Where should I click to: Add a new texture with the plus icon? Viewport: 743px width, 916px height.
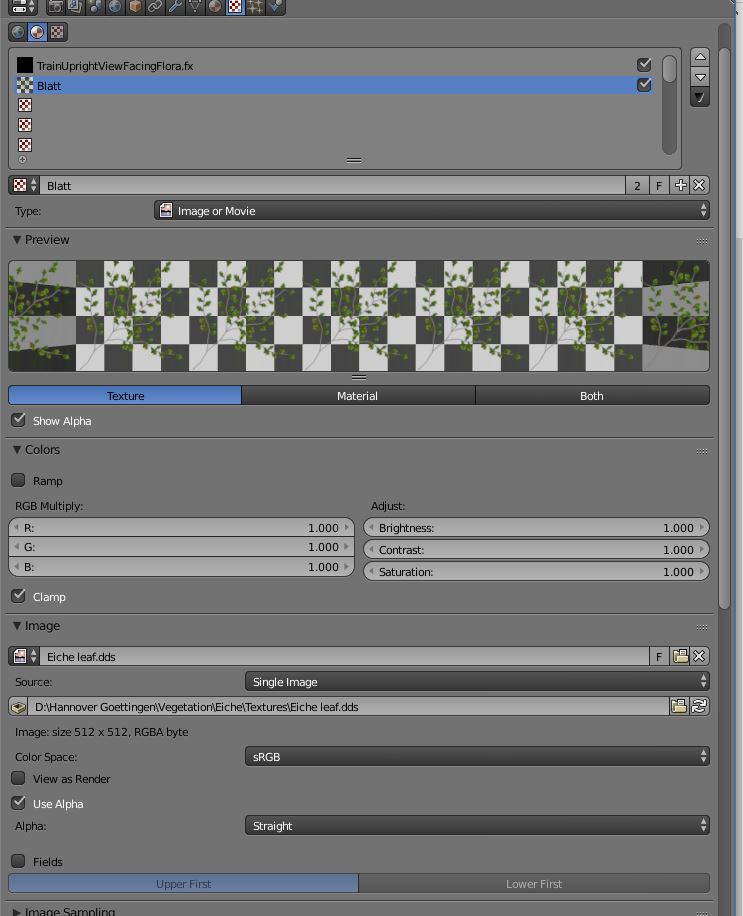coord(680,185)
